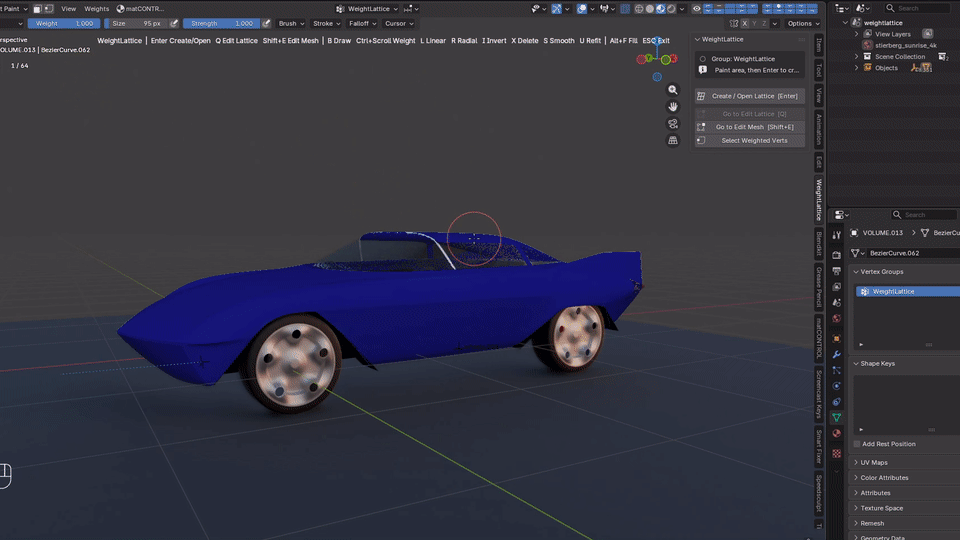Click the Size pressure sensitivity pen icon
Image resolution: width=960 pixels, height=540 pixels.
point(174,23)
